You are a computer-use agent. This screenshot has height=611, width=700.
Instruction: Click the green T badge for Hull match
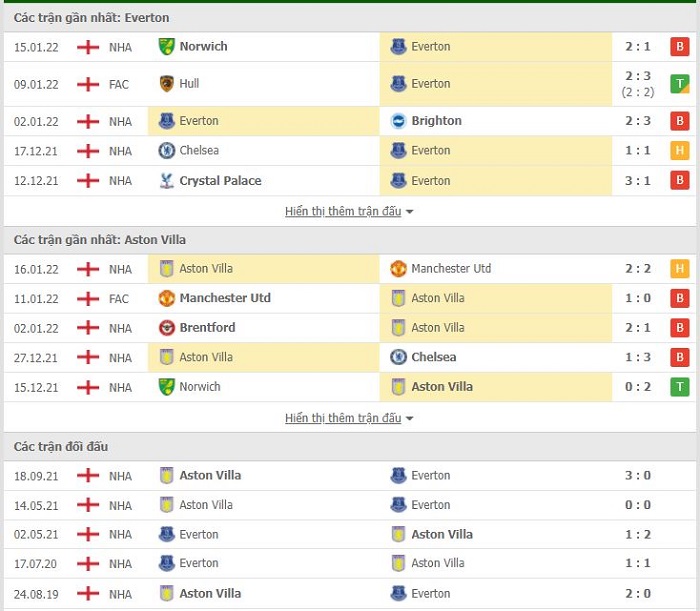click(x=679, y=84)
